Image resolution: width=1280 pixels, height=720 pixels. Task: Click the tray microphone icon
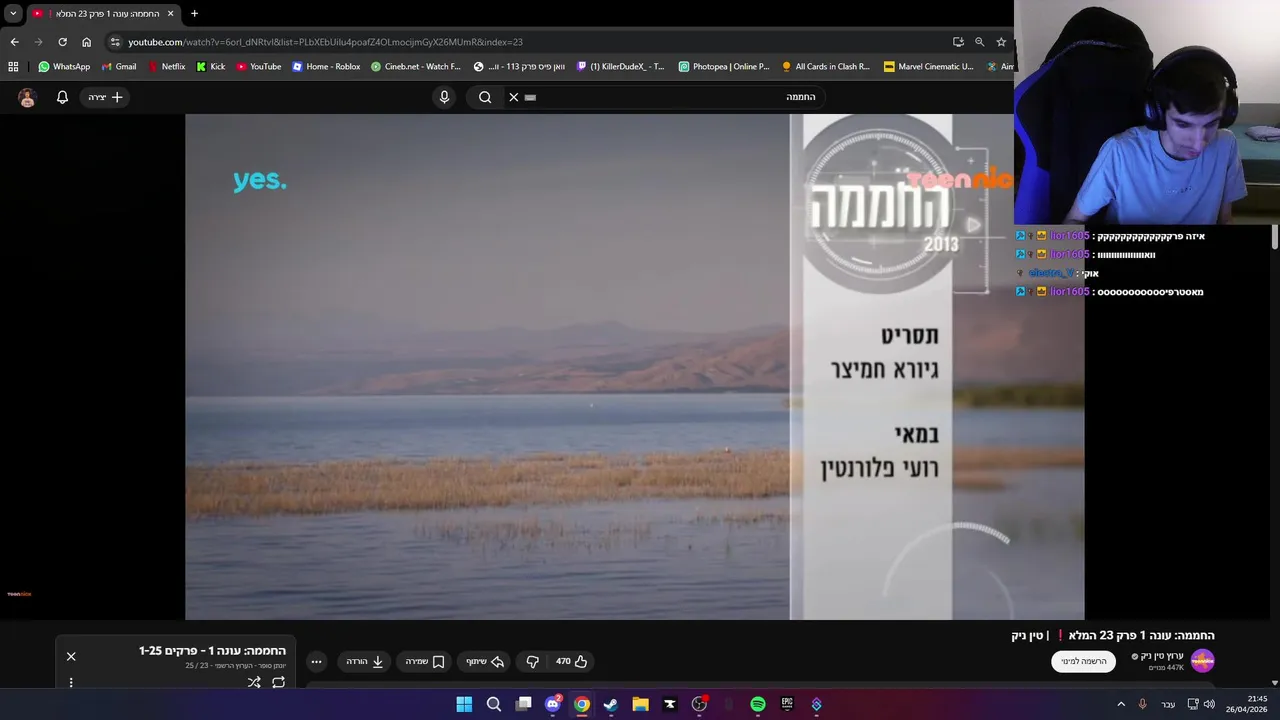pos(1143,704)
